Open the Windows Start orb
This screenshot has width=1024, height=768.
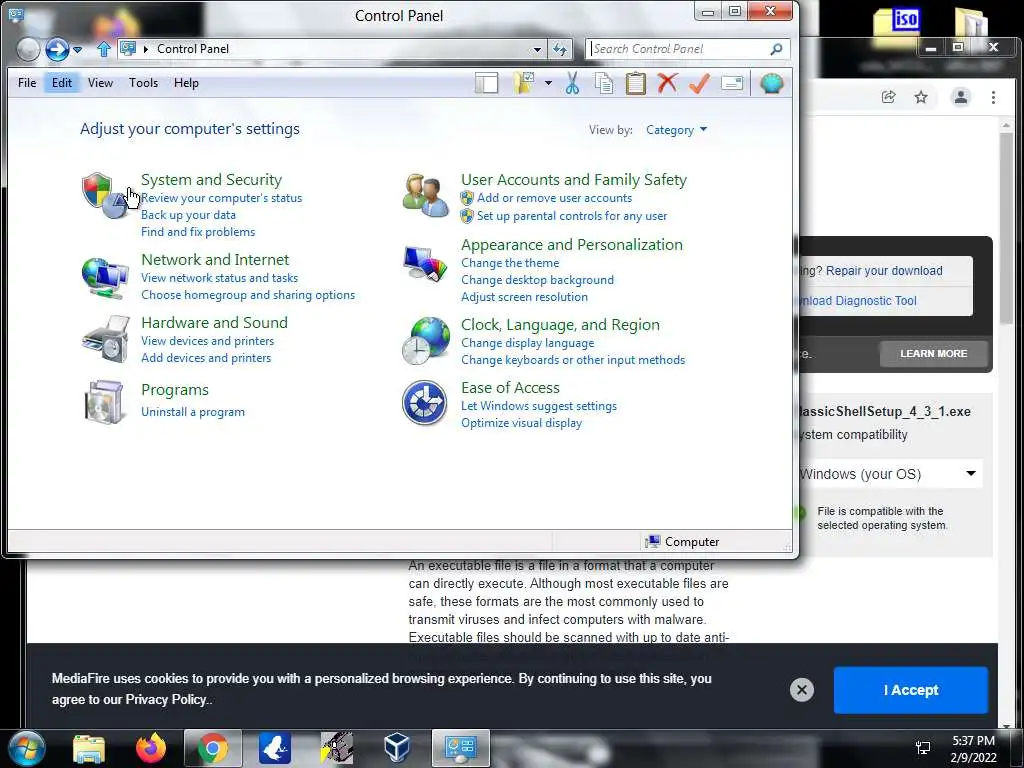click(x=25, y=748)
